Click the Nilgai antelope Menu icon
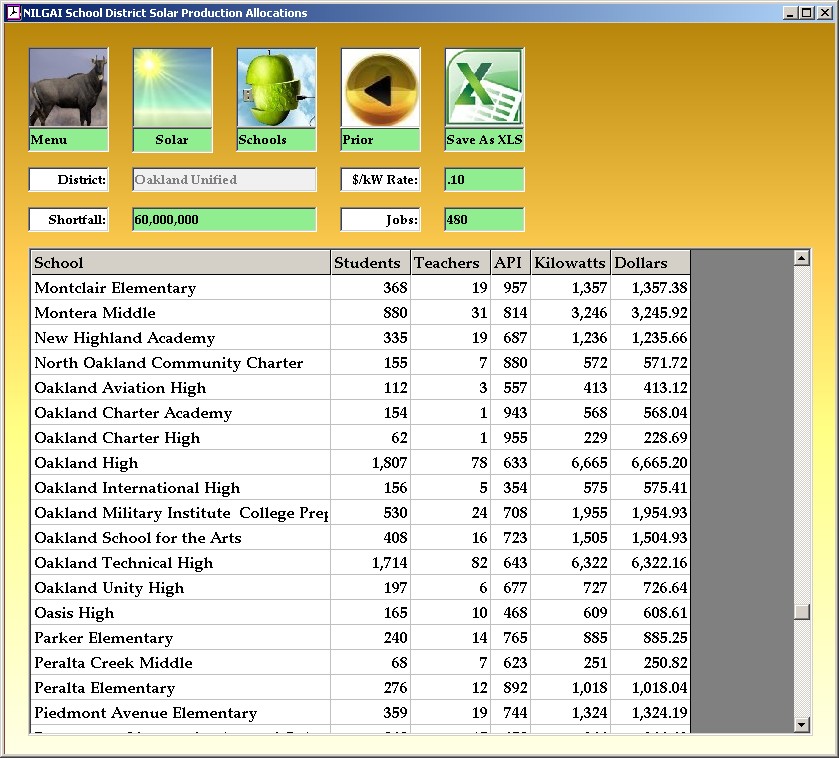Image resolution: width=839 pixels, height=758 pixels. [x=68, y=88]
